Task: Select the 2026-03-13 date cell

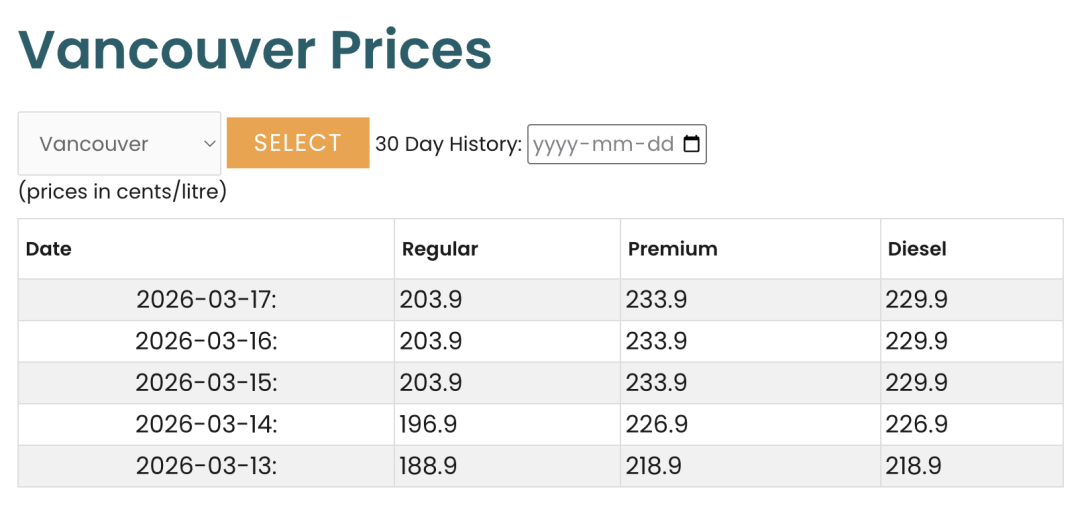Action: coord(206,466)
